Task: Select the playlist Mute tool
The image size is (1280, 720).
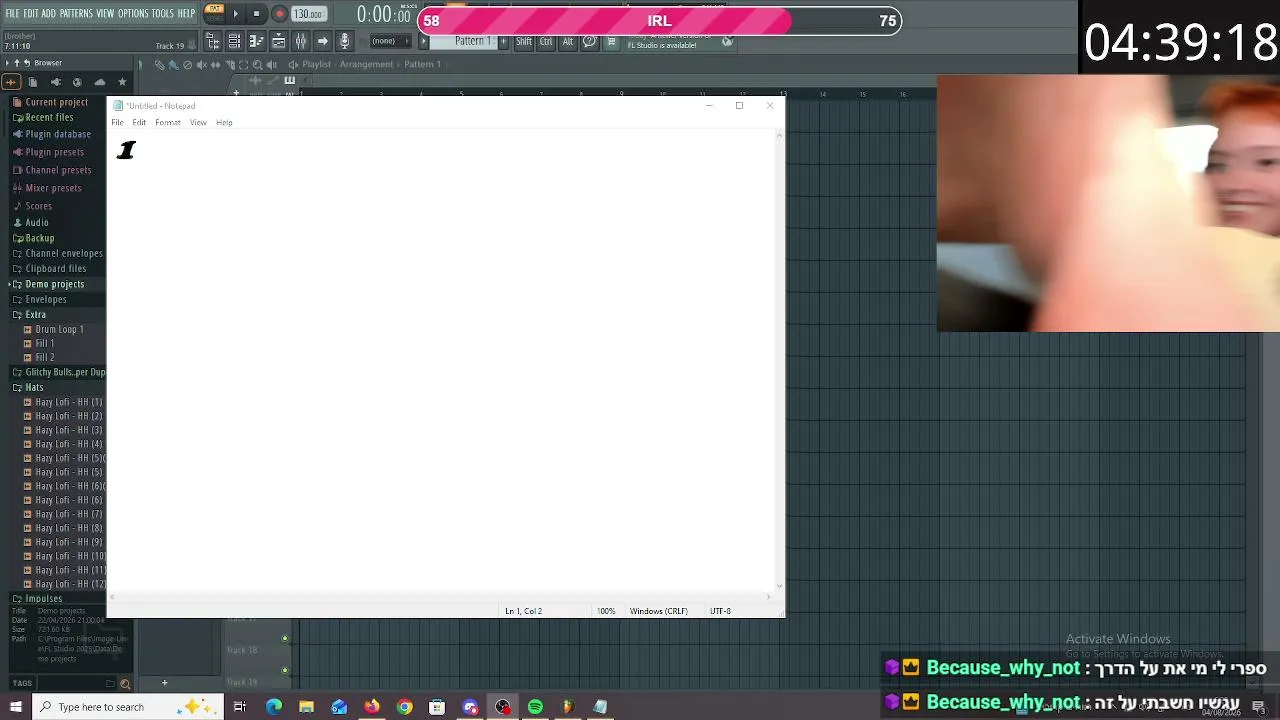Action: [201, 65]
